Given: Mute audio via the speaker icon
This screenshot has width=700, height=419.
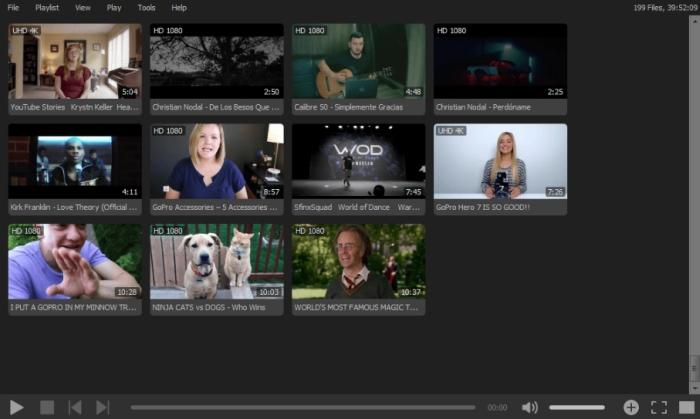Looking at the screenshot, I should click(529, 407).
